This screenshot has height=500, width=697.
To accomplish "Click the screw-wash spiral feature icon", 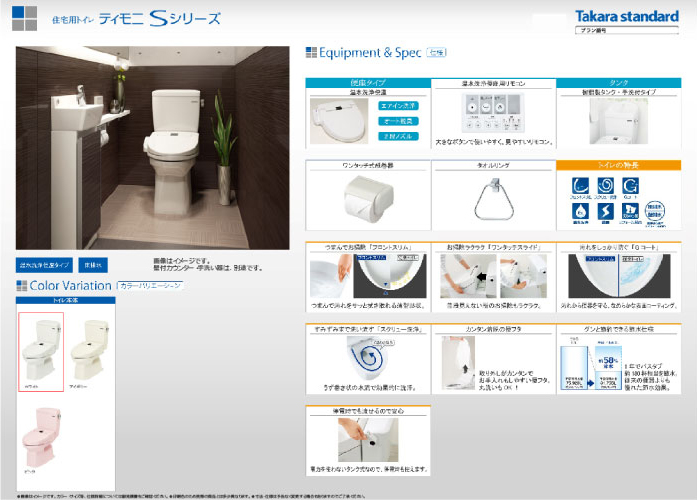I will pos(605,186).
